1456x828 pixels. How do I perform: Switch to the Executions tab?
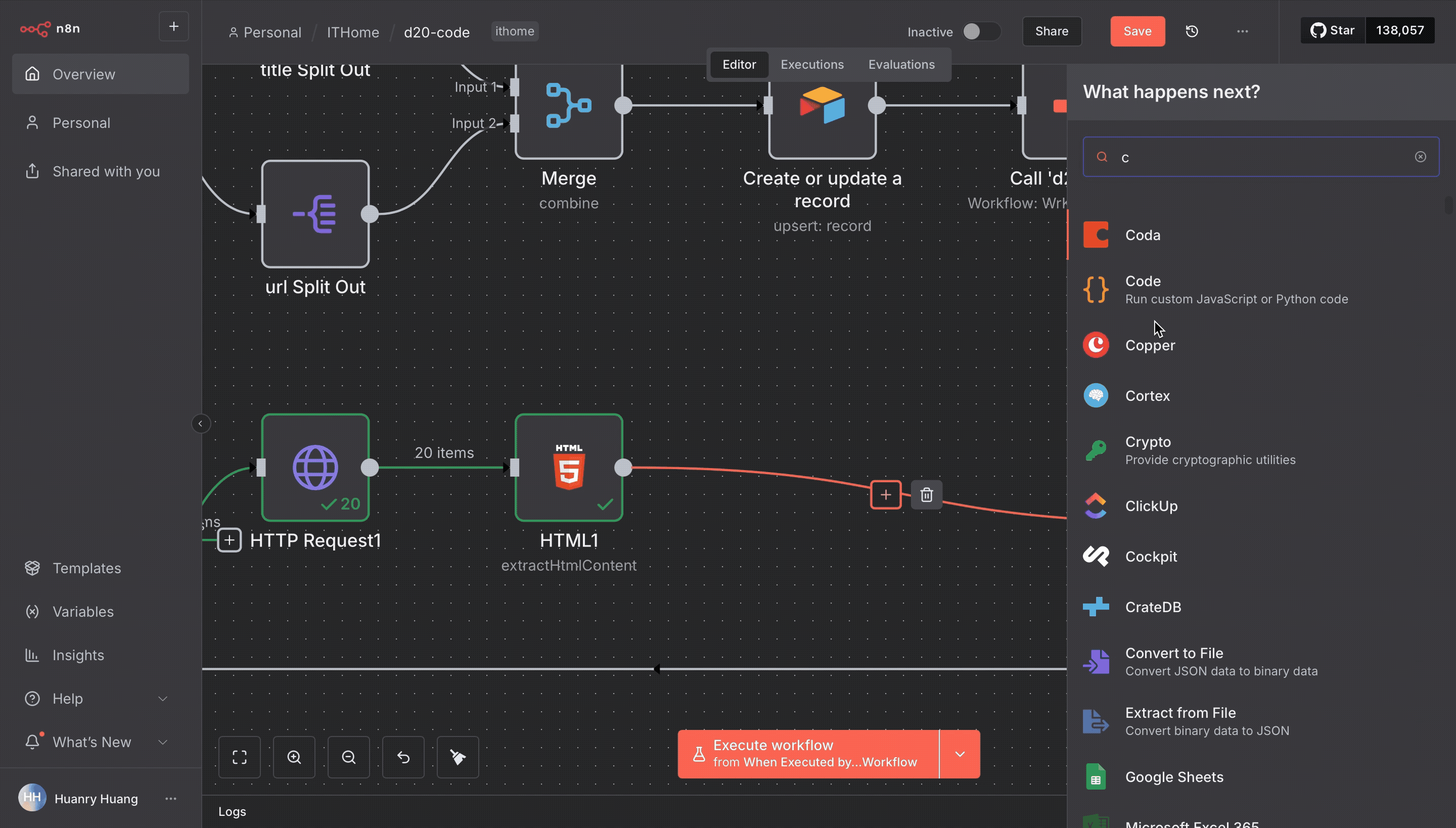point(812,64)
